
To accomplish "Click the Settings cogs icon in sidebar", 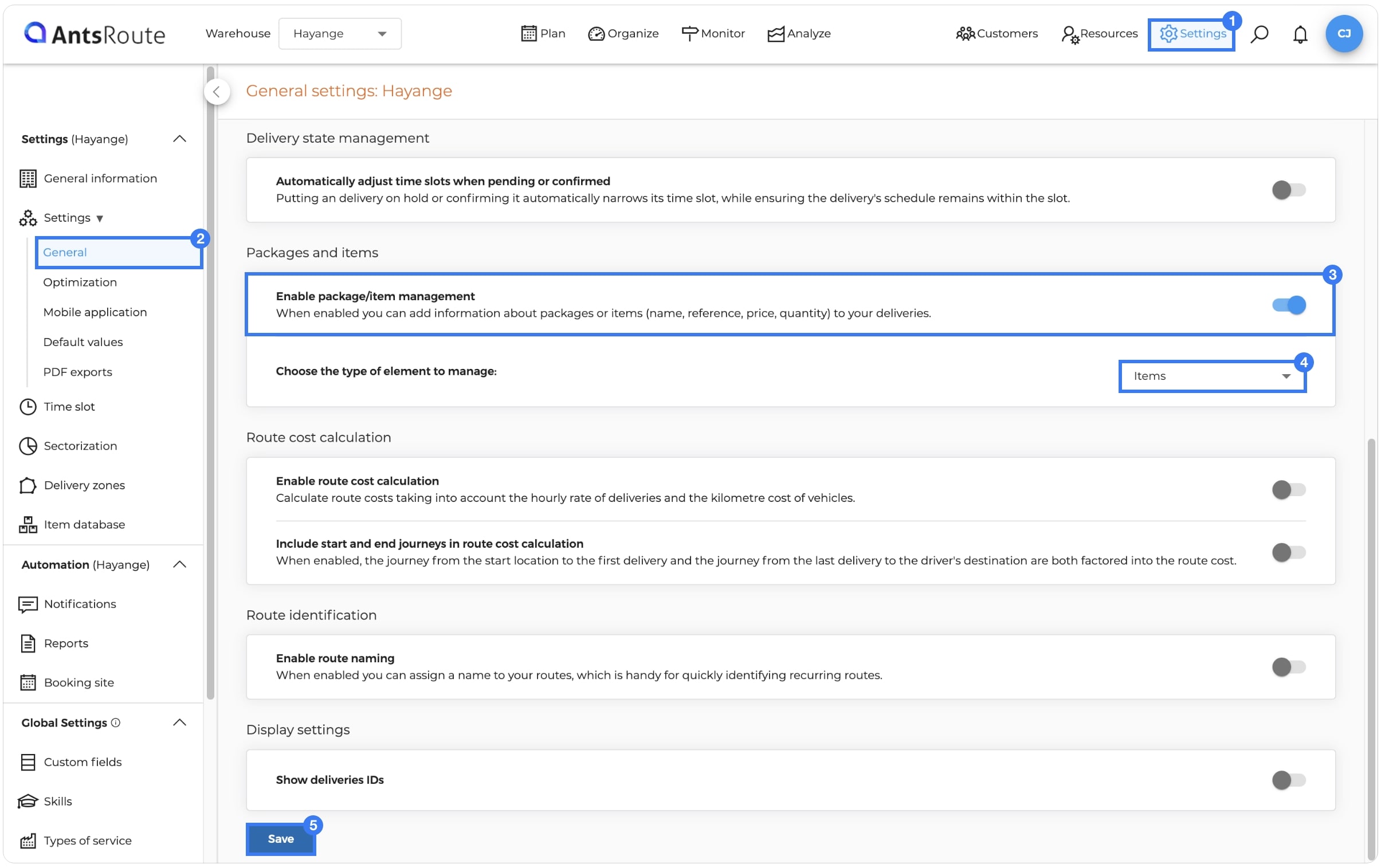I will pyautogui.click(x=28, y=218).
